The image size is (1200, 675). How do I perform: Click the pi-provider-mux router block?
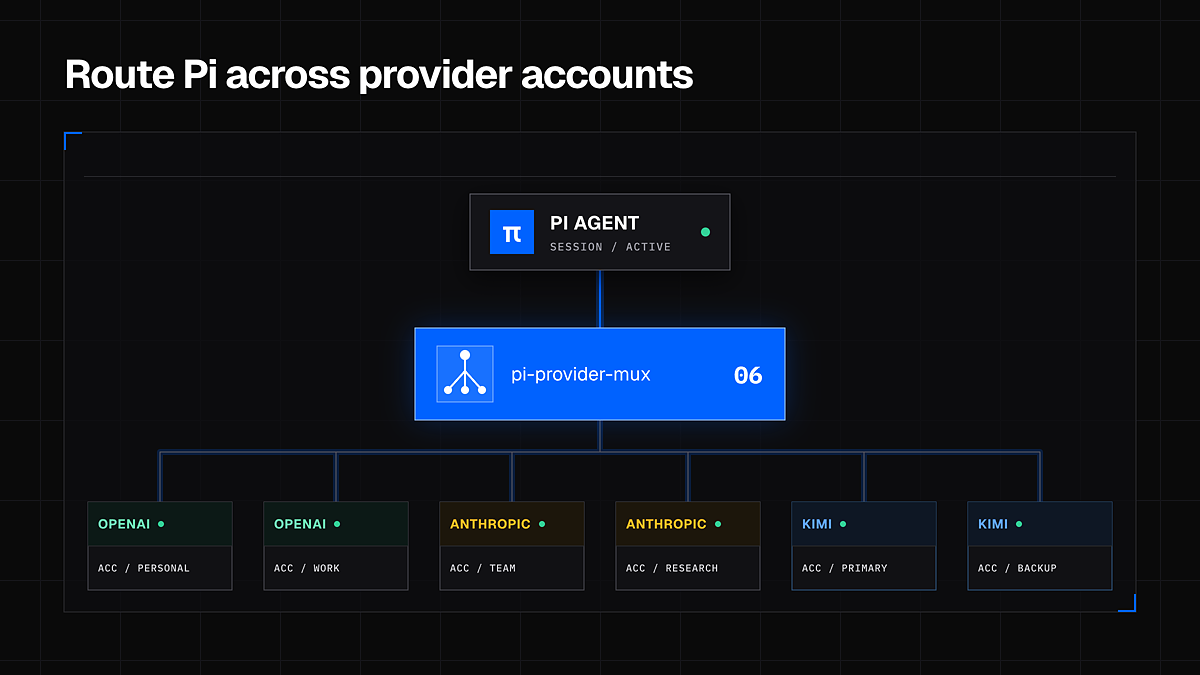600,374
